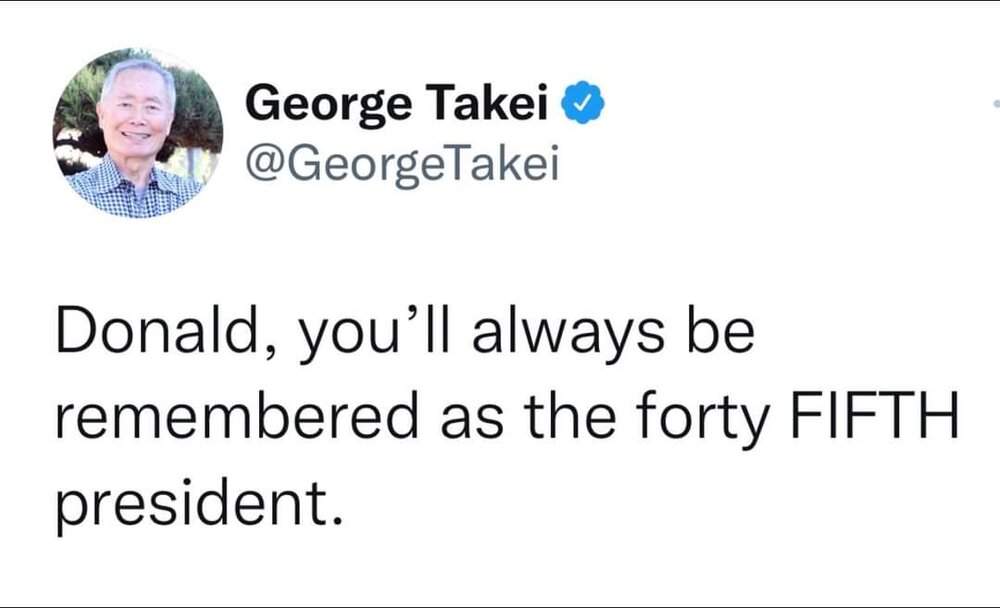Click the gray dot at right edge
1000x608 pixels.
tap(996, 104)
